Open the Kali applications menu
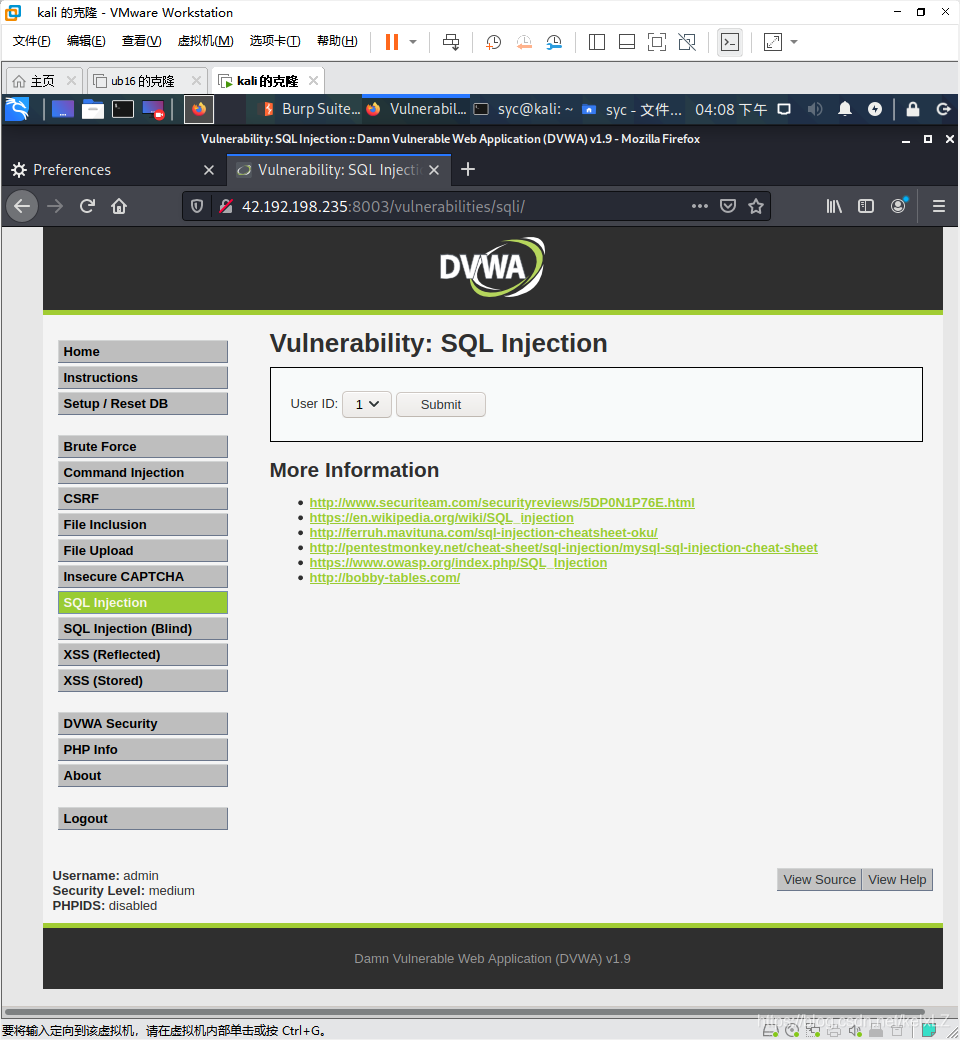The width and height of the screenshot is (960, 1040). pyautogui.click(x=17, y=109)
